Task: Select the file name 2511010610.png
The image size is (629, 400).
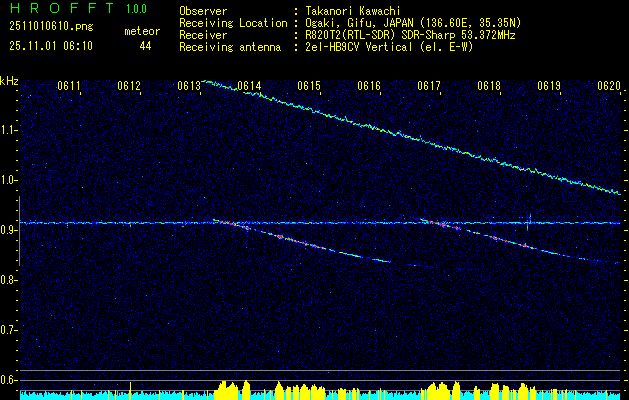Action: click(x=51, y=26)
